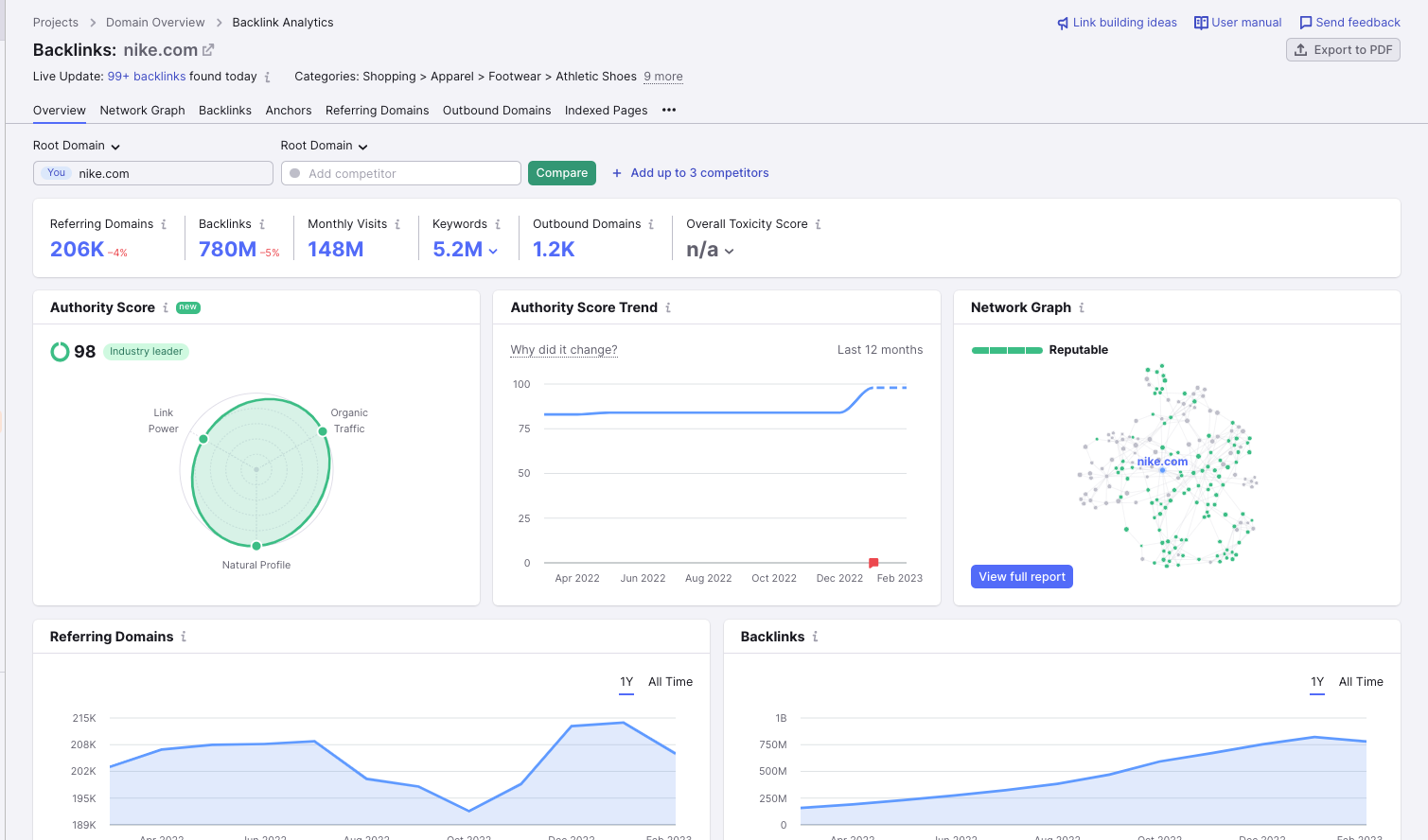Click View full report button
Viewport: 1428px width, 840px height.
1022,577
